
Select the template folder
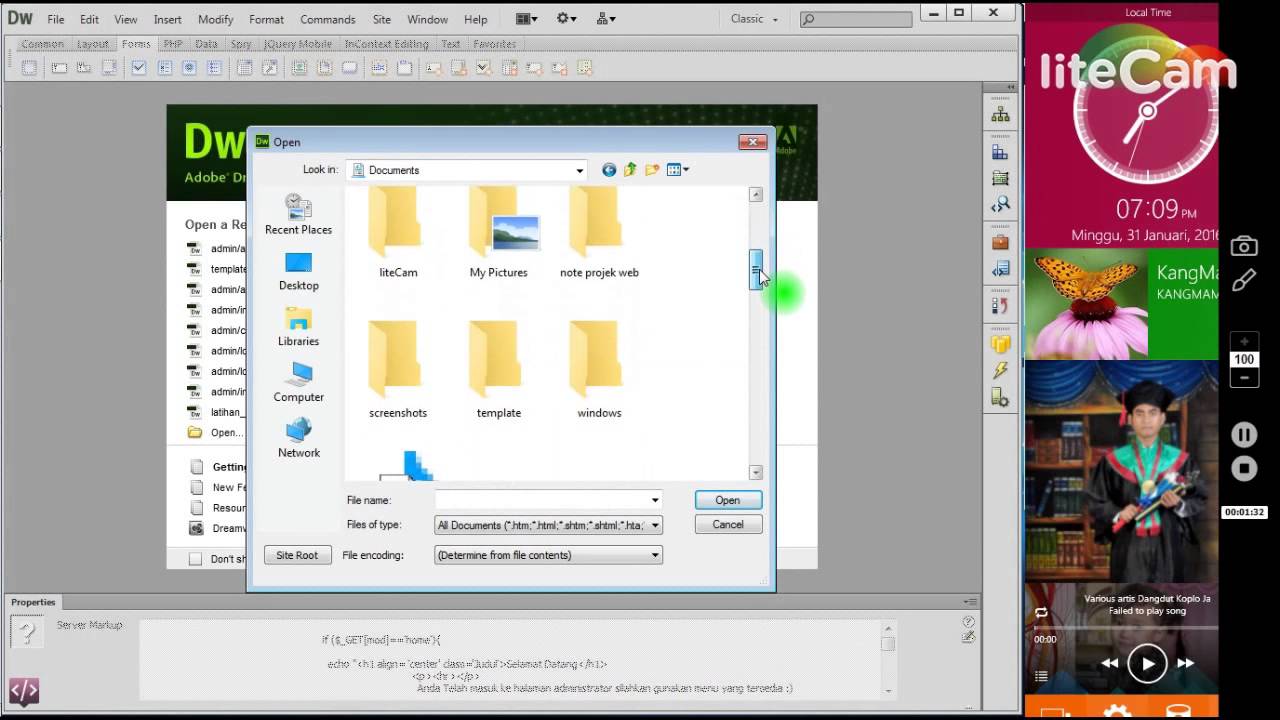(499, 370)
